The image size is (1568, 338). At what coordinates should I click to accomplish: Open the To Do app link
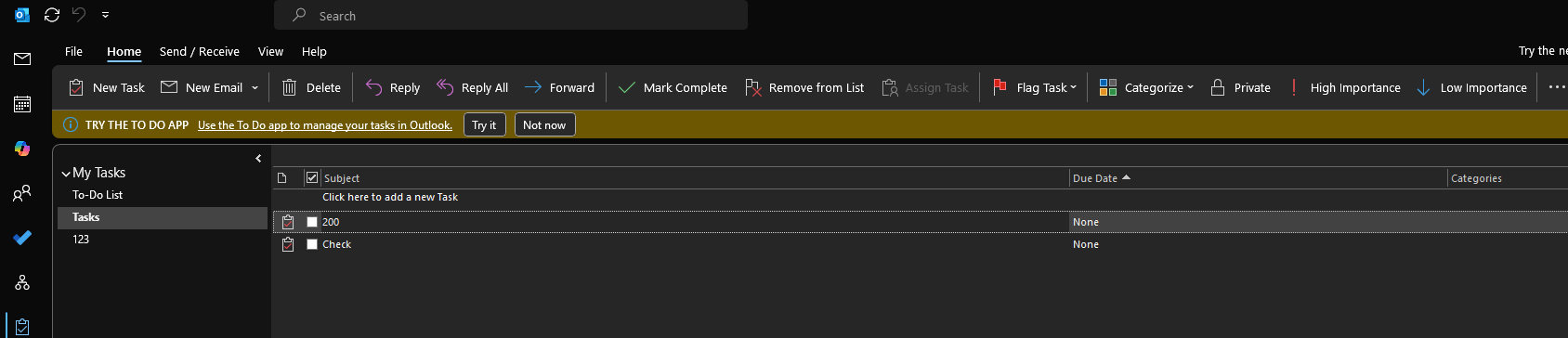coord(325,125)
